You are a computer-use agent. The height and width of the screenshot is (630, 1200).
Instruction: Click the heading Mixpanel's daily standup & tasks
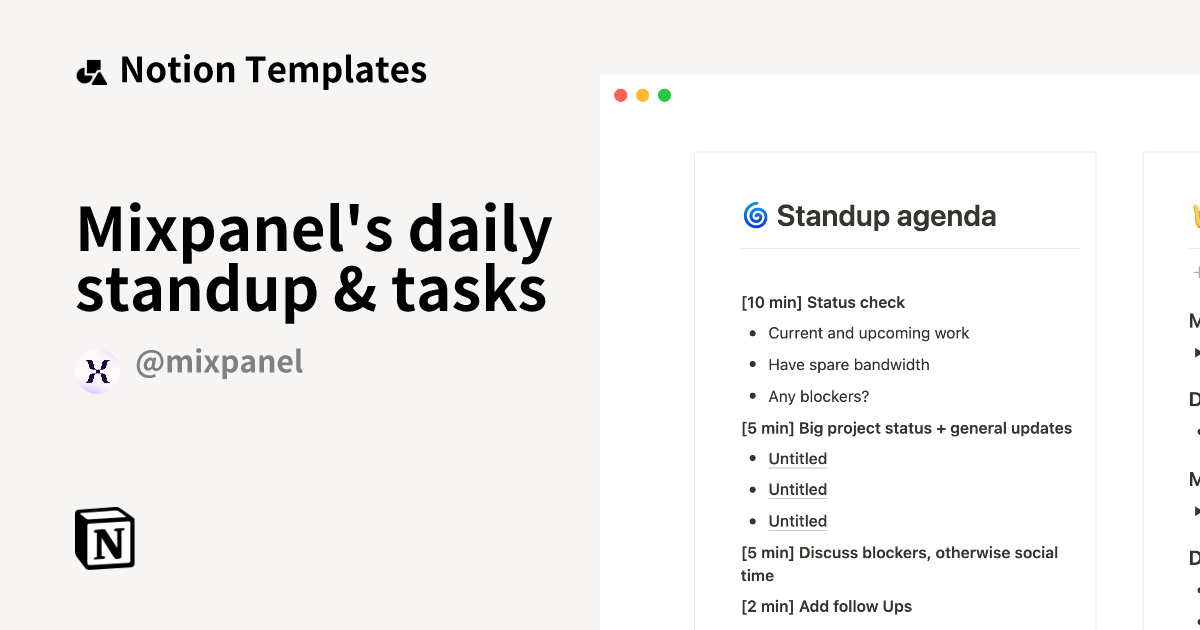(313, 256)
